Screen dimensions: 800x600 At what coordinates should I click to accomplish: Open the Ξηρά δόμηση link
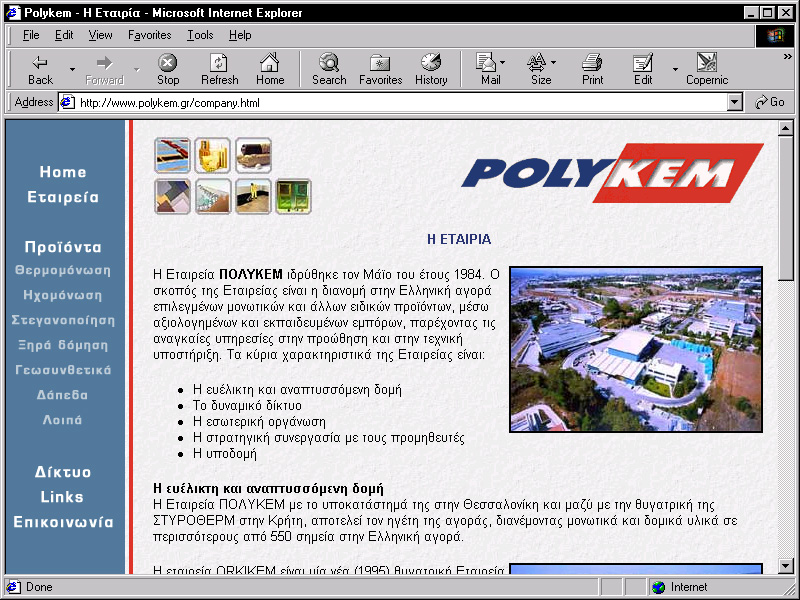(63, 345)
